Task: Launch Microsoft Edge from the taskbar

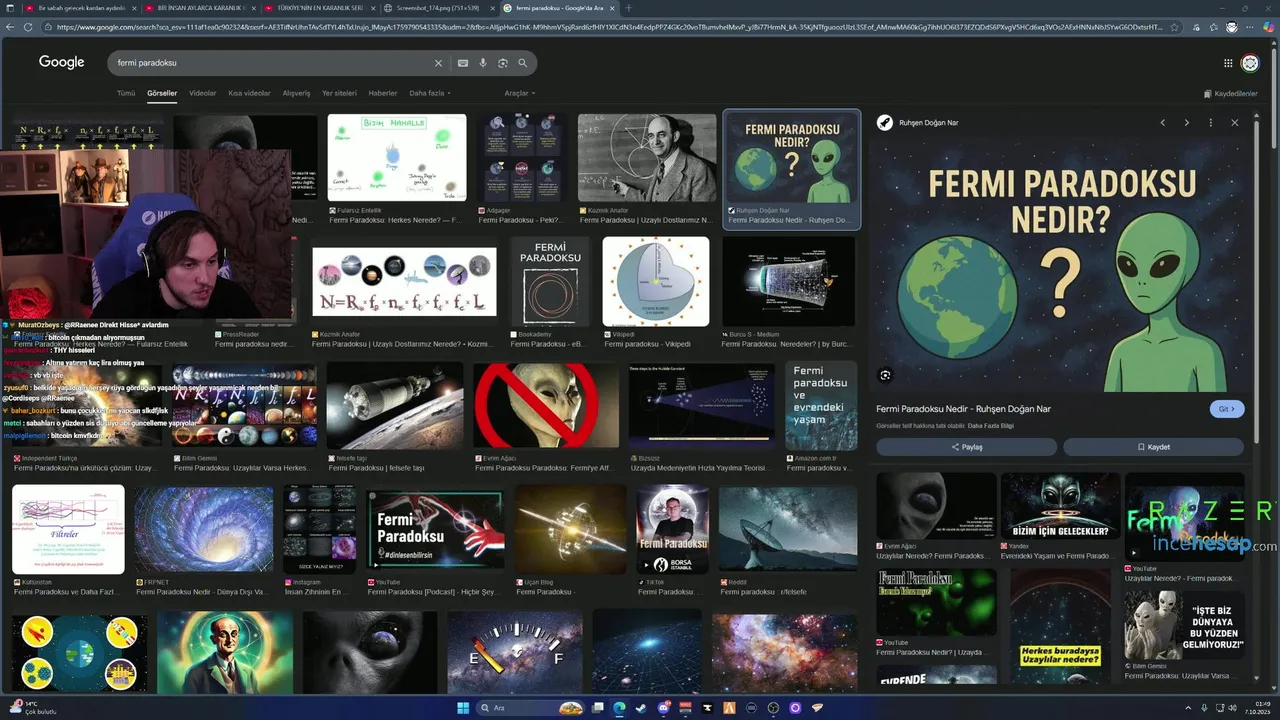Action: pos(619,708)
